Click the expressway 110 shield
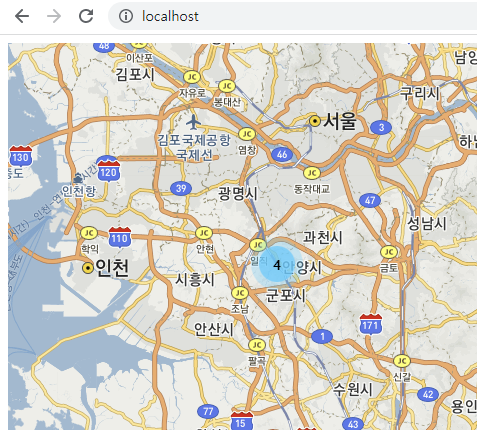 click(120, 237)
